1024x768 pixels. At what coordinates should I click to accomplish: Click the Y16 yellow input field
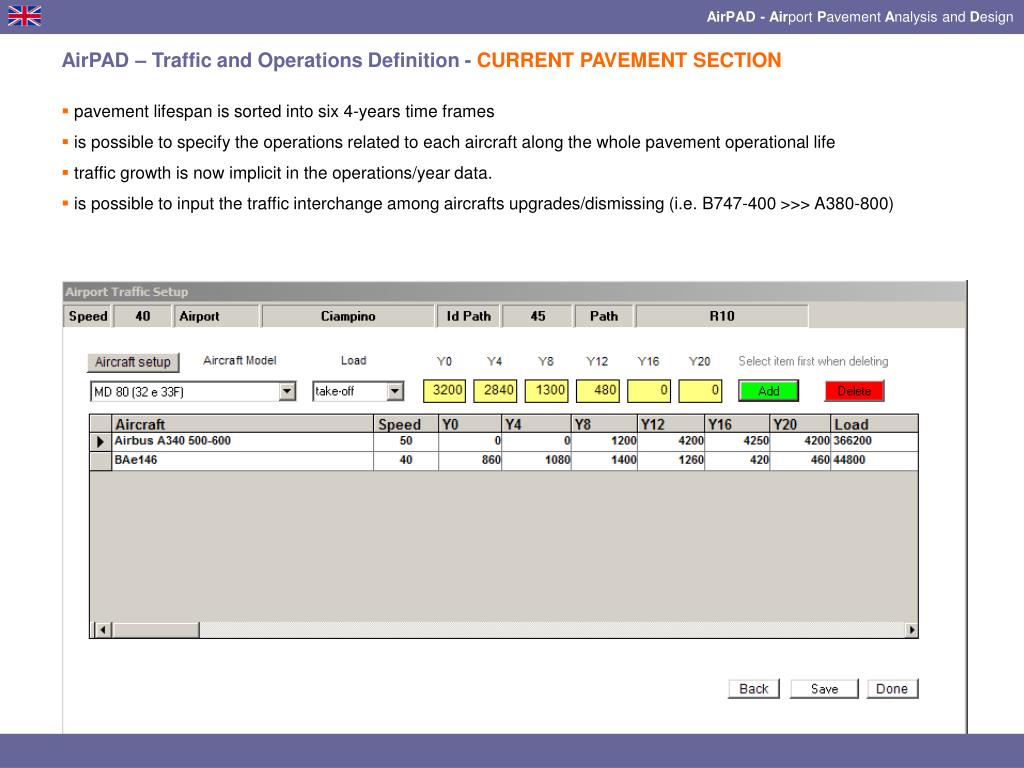pos(649,391)
